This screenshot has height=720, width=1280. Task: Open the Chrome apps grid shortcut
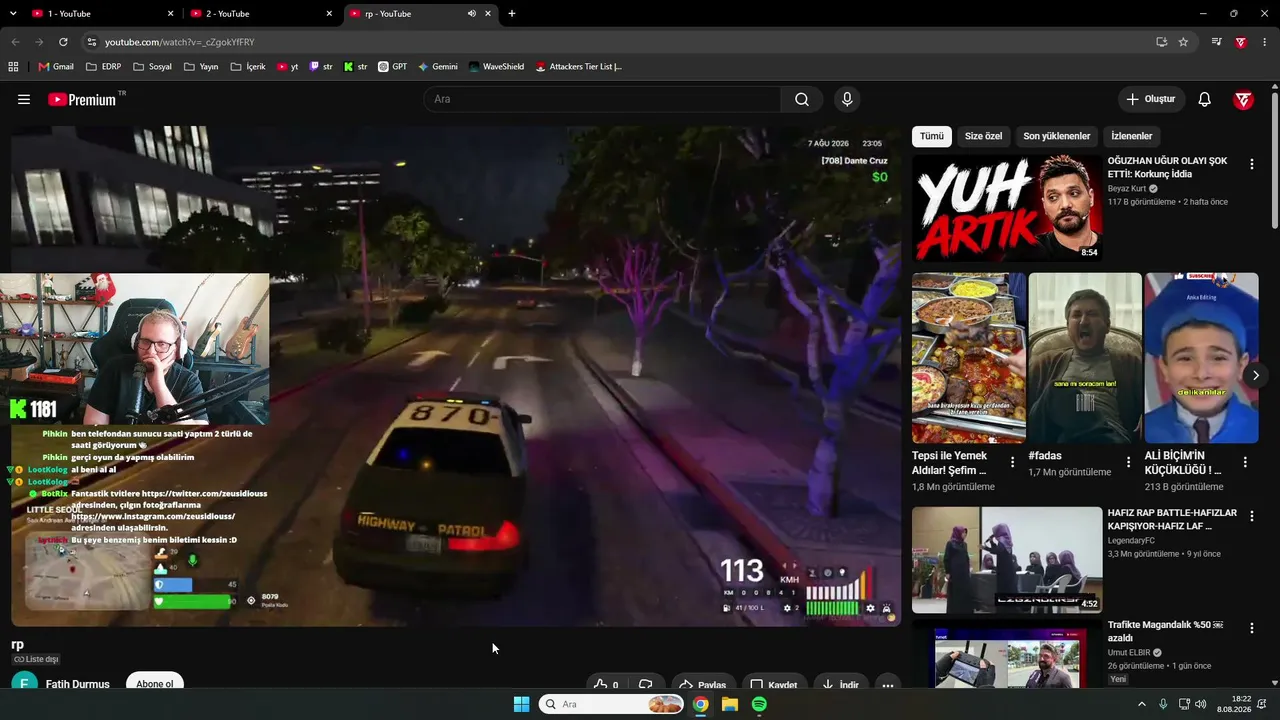pyautogui.click(x=13, y=67)
